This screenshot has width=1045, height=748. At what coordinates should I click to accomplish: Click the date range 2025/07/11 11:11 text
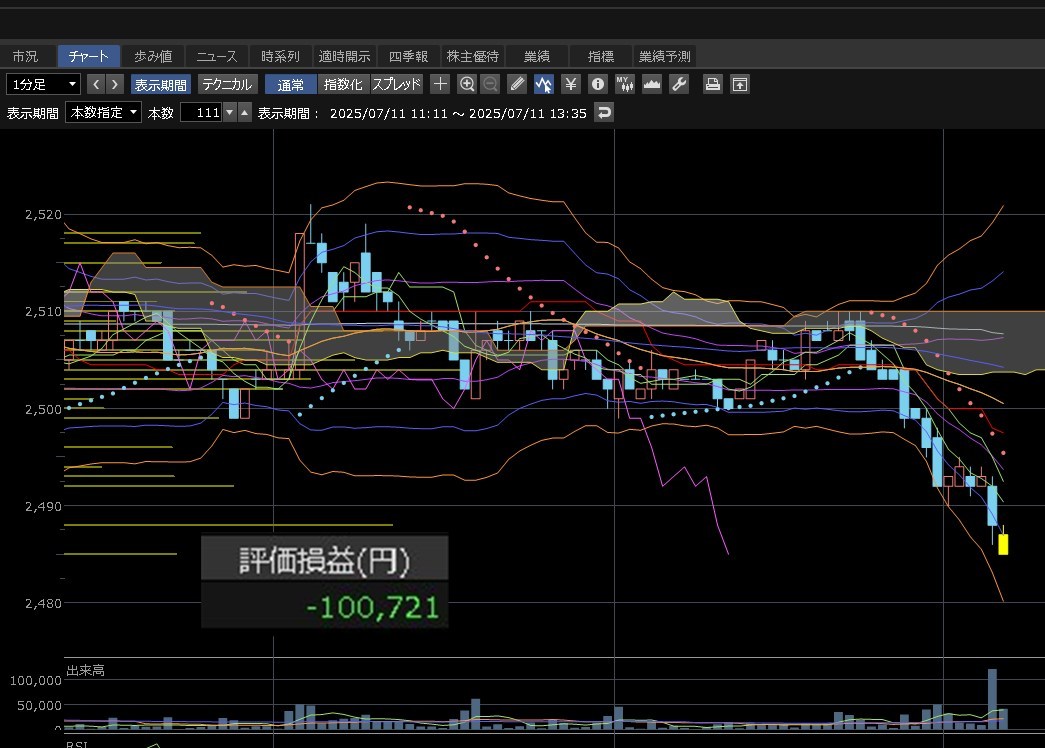click(389, 113)
